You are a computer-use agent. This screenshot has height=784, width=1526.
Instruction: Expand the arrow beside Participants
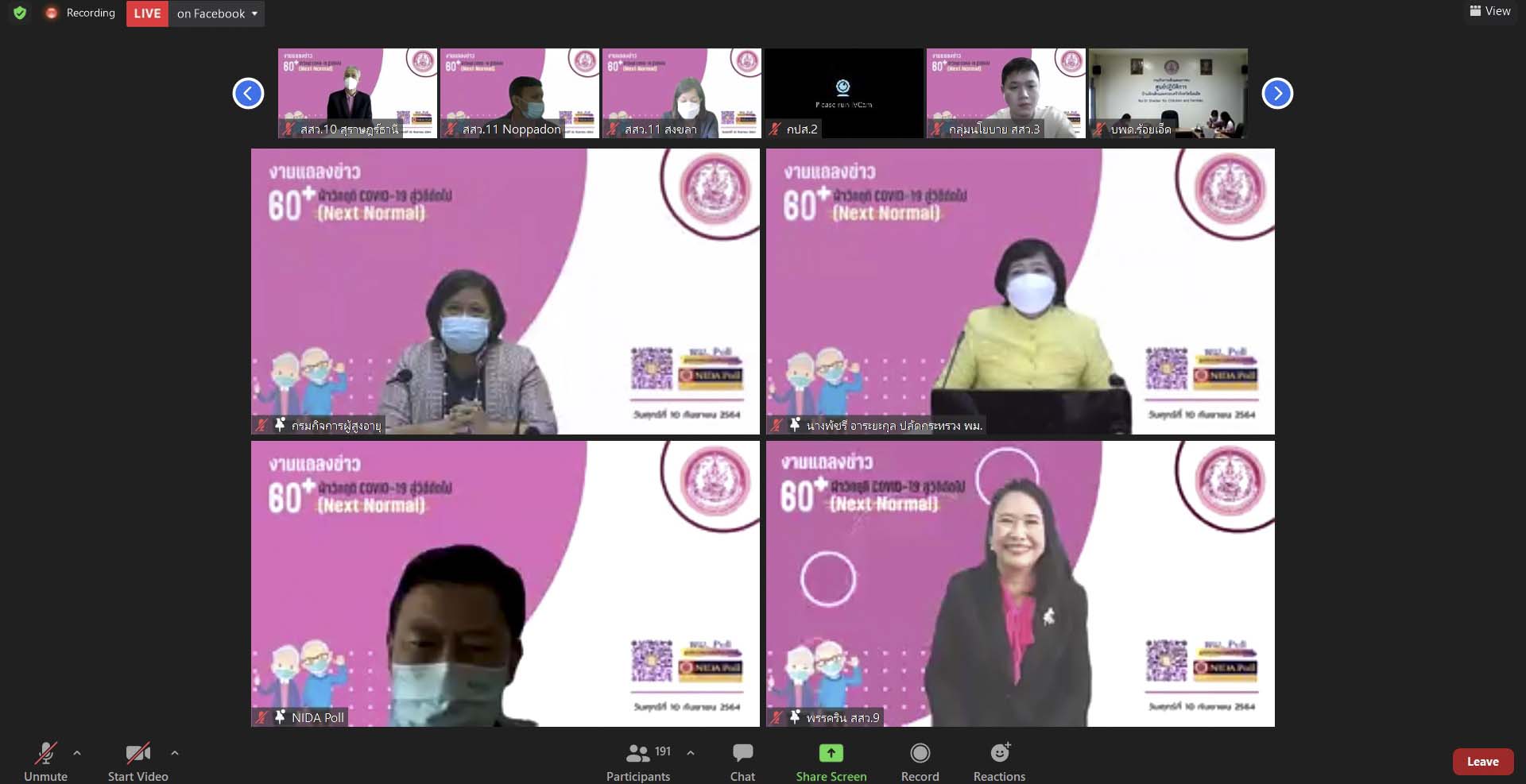pos(691,752)
